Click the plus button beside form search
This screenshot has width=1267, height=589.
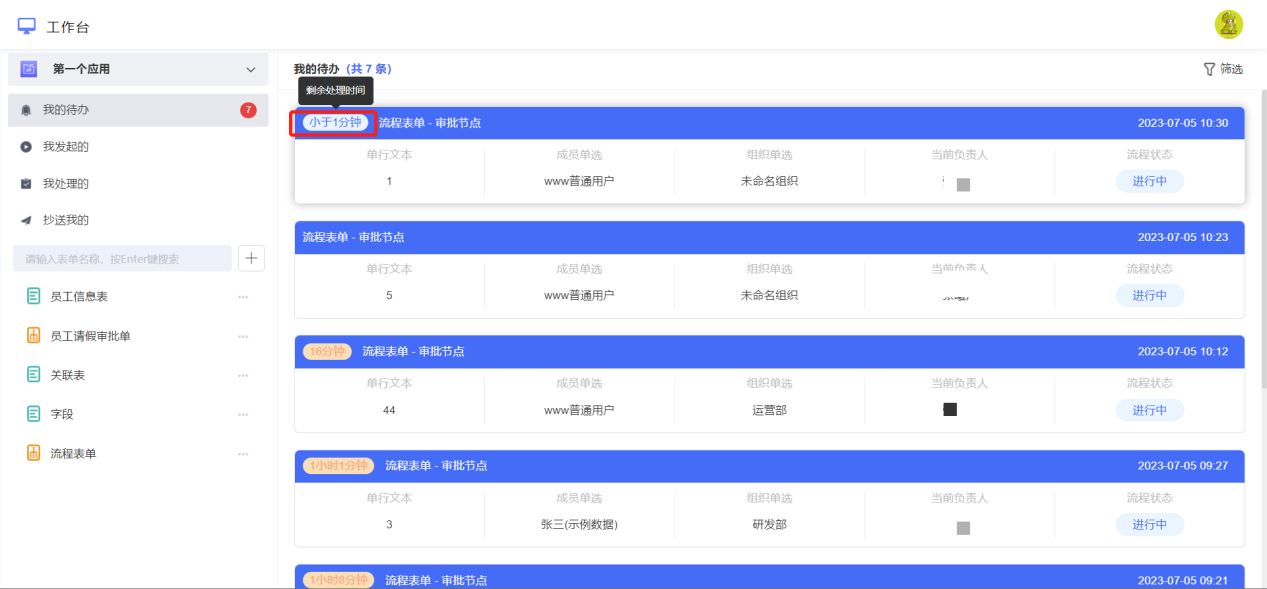click(251, 258)
